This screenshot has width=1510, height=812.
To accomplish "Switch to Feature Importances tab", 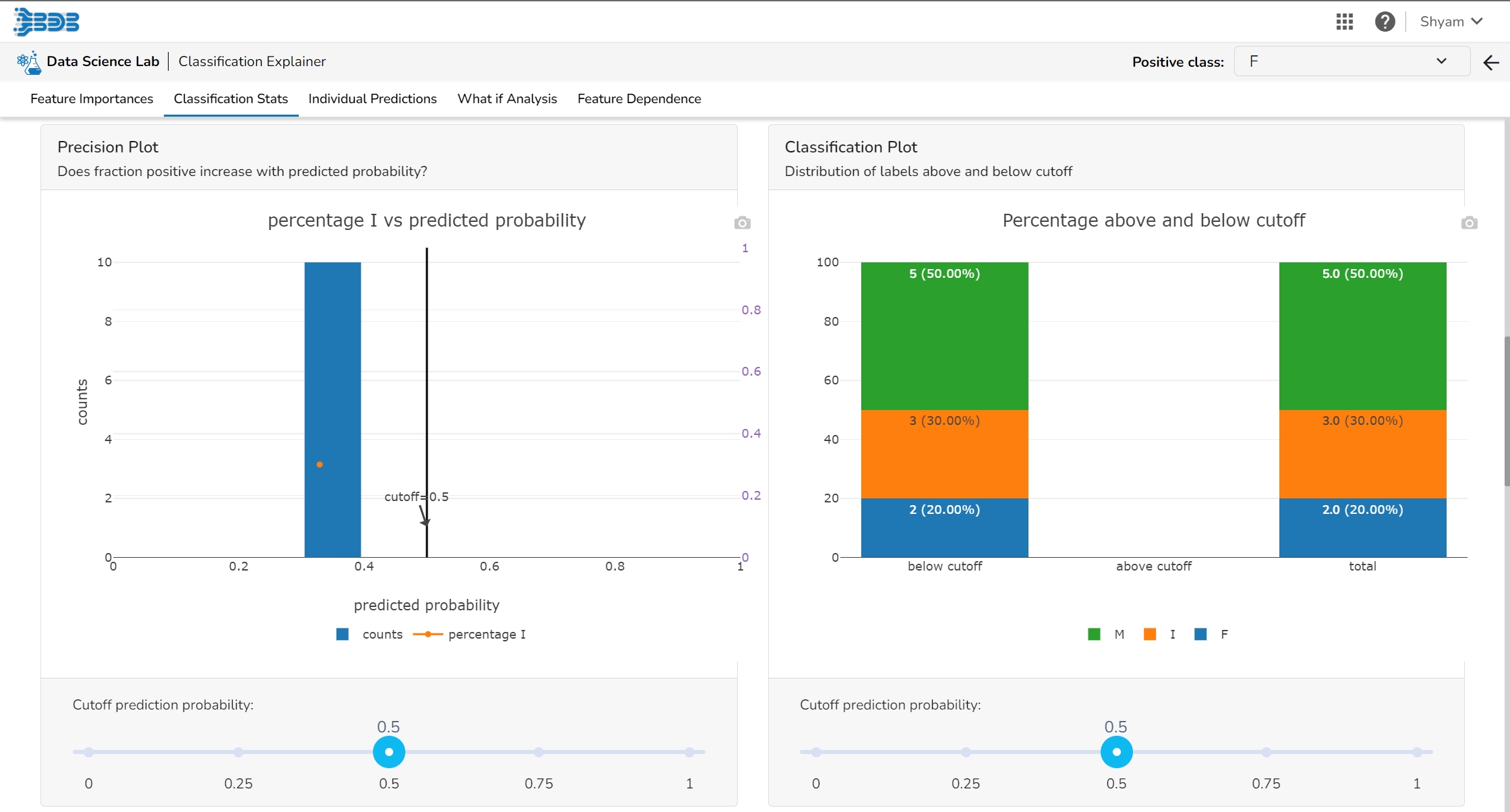I will (92, 98).
